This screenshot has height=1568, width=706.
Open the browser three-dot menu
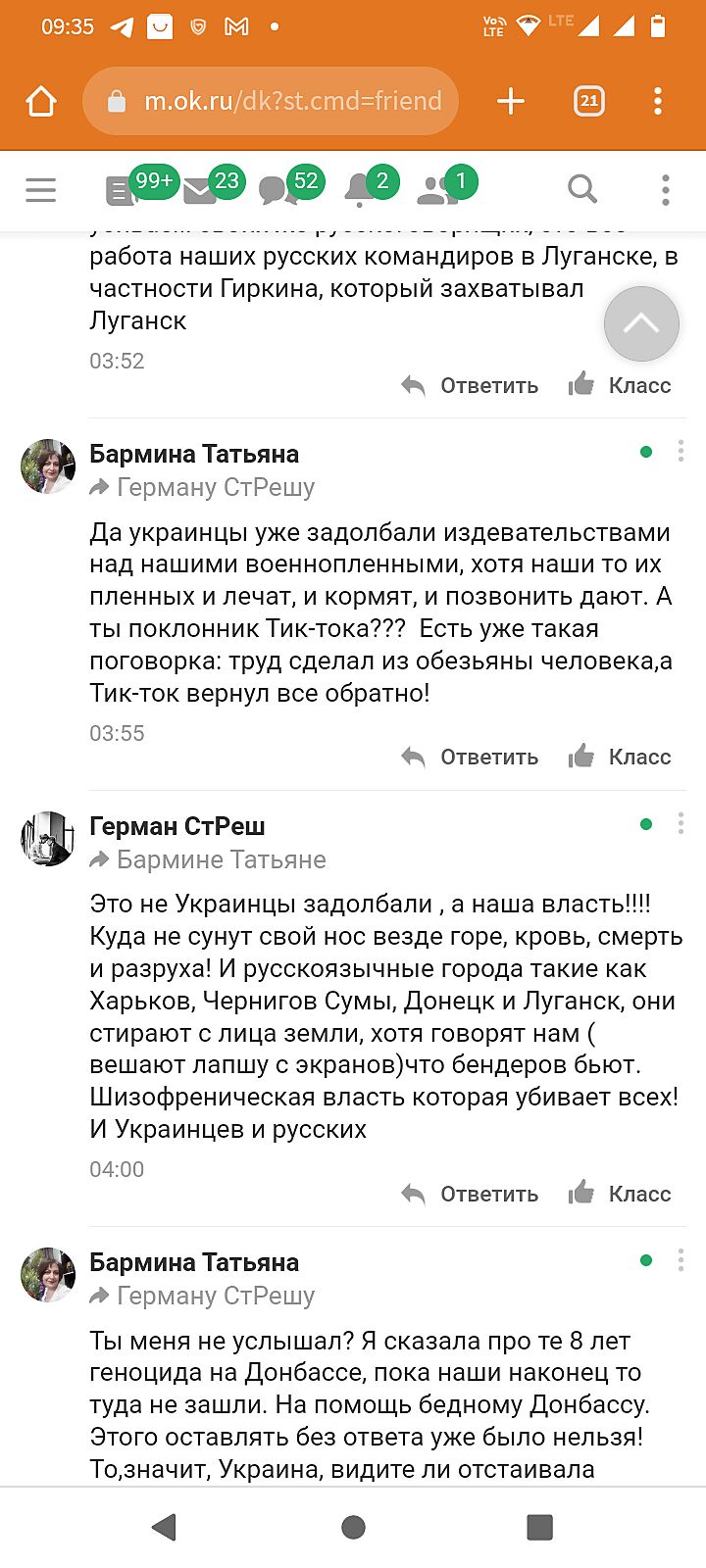pyautogui.click(x=658, y=101)
